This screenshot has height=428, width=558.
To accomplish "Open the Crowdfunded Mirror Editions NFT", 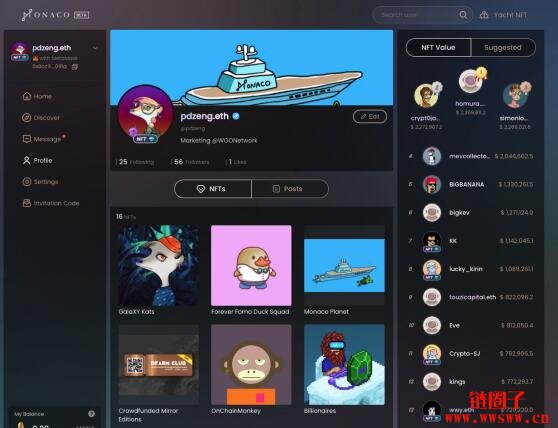I will (x=158, y=365).
